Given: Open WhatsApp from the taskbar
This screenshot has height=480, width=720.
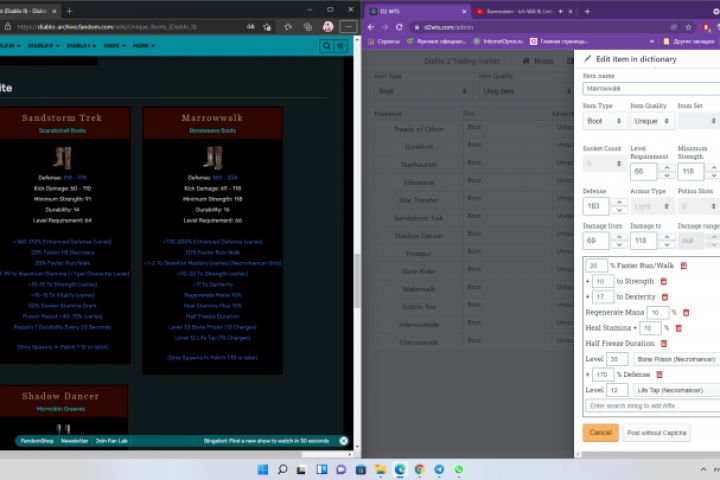Looking at the screenshot, I should [x=459, y=469].
